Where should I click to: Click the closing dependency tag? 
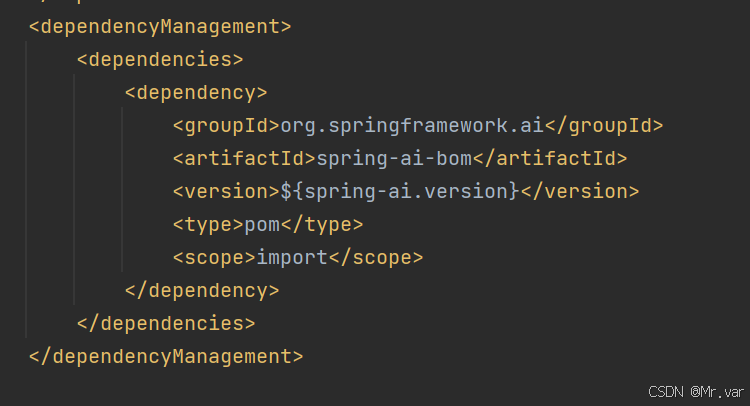202,291
